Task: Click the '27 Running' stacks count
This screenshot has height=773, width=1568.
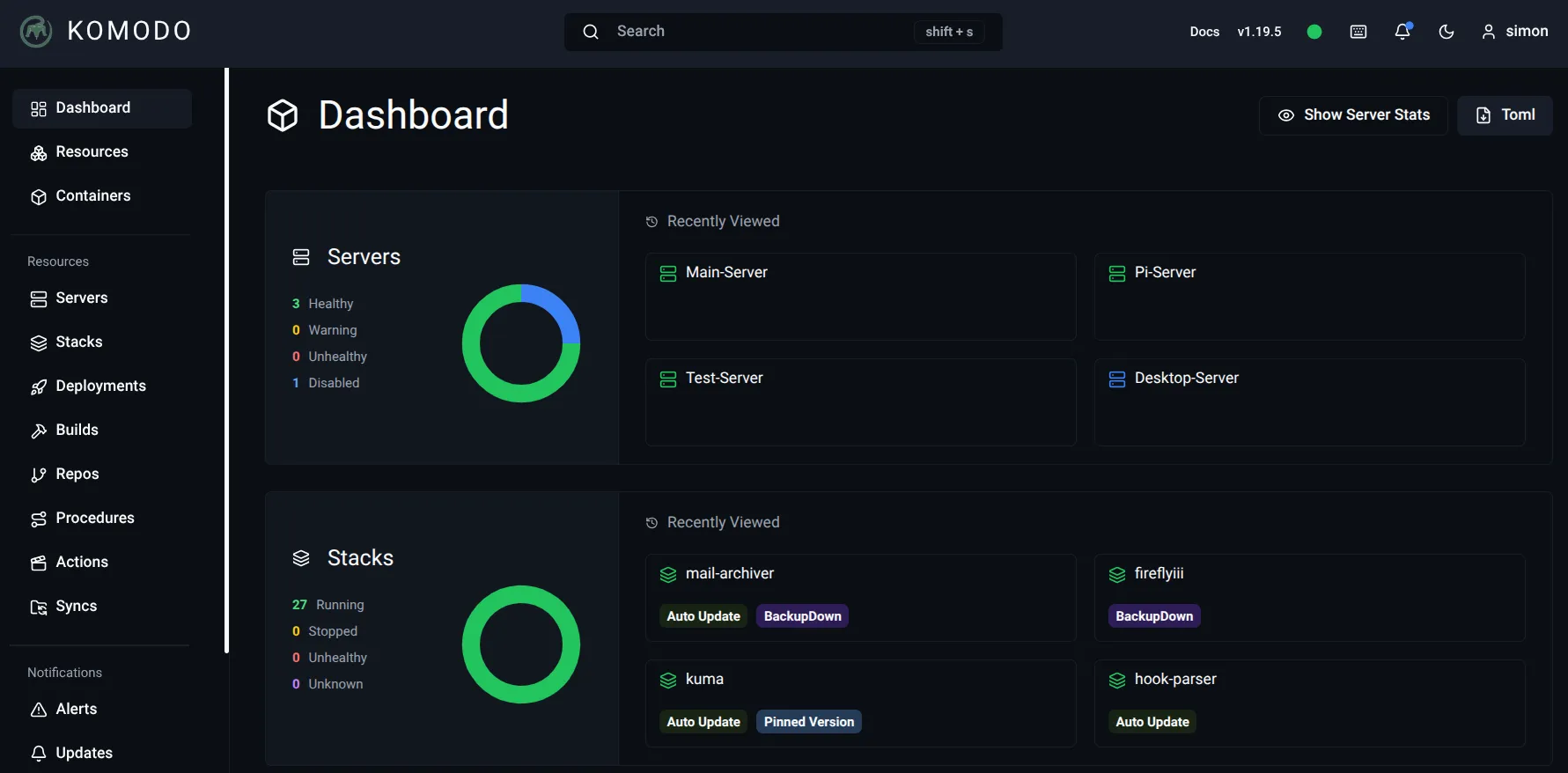Action: click(328, 605)
